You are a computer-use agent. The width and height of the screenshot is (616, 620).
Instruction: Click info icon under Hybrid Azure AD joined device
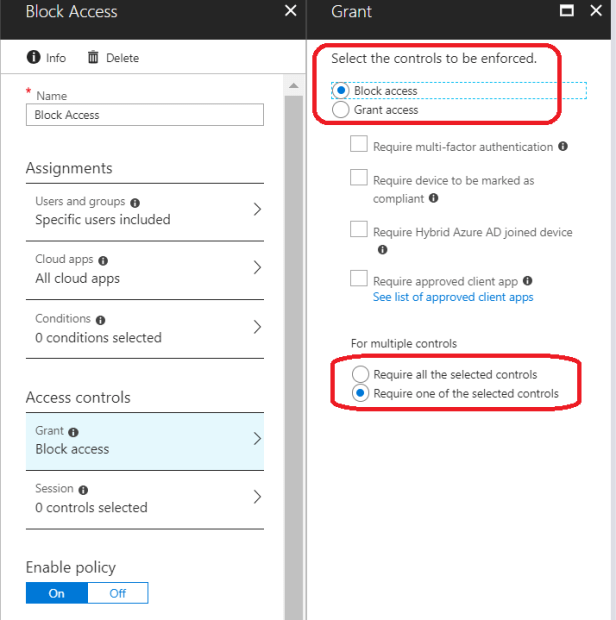coord(382,250)
